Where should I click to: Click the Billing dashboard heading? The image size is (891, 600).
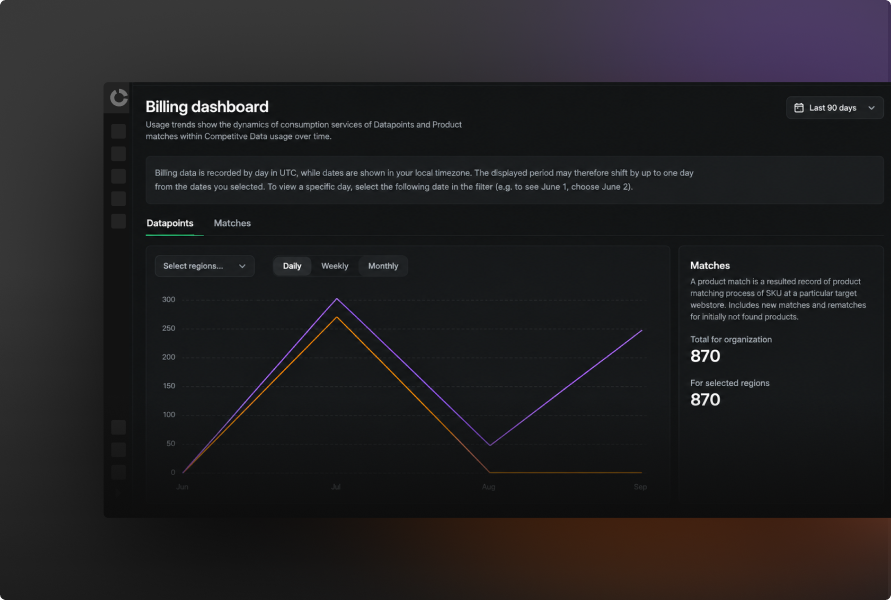click(x=207, y=107)
